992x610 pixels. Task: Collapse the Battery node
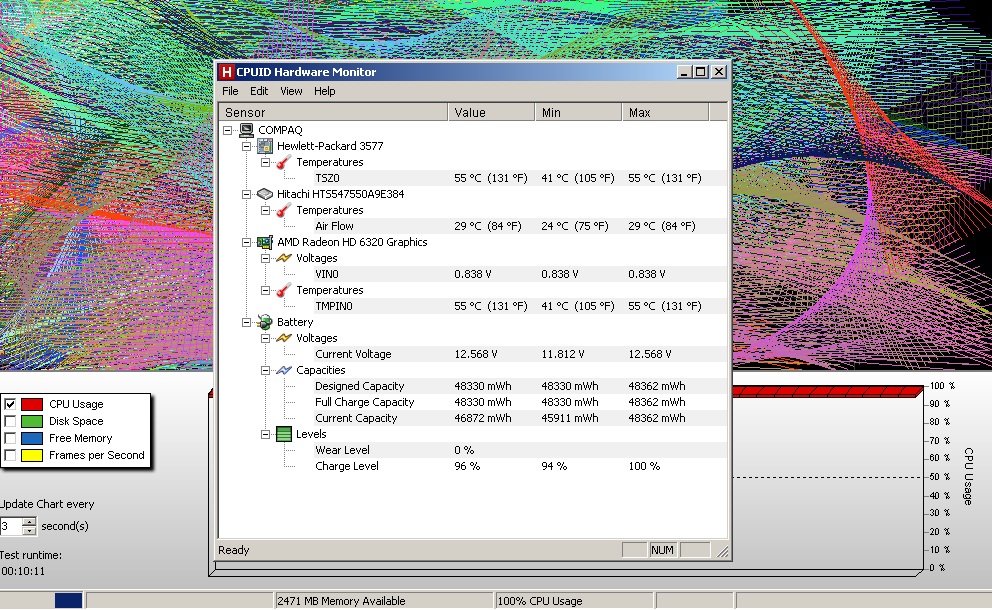click(x=247, y=323)
